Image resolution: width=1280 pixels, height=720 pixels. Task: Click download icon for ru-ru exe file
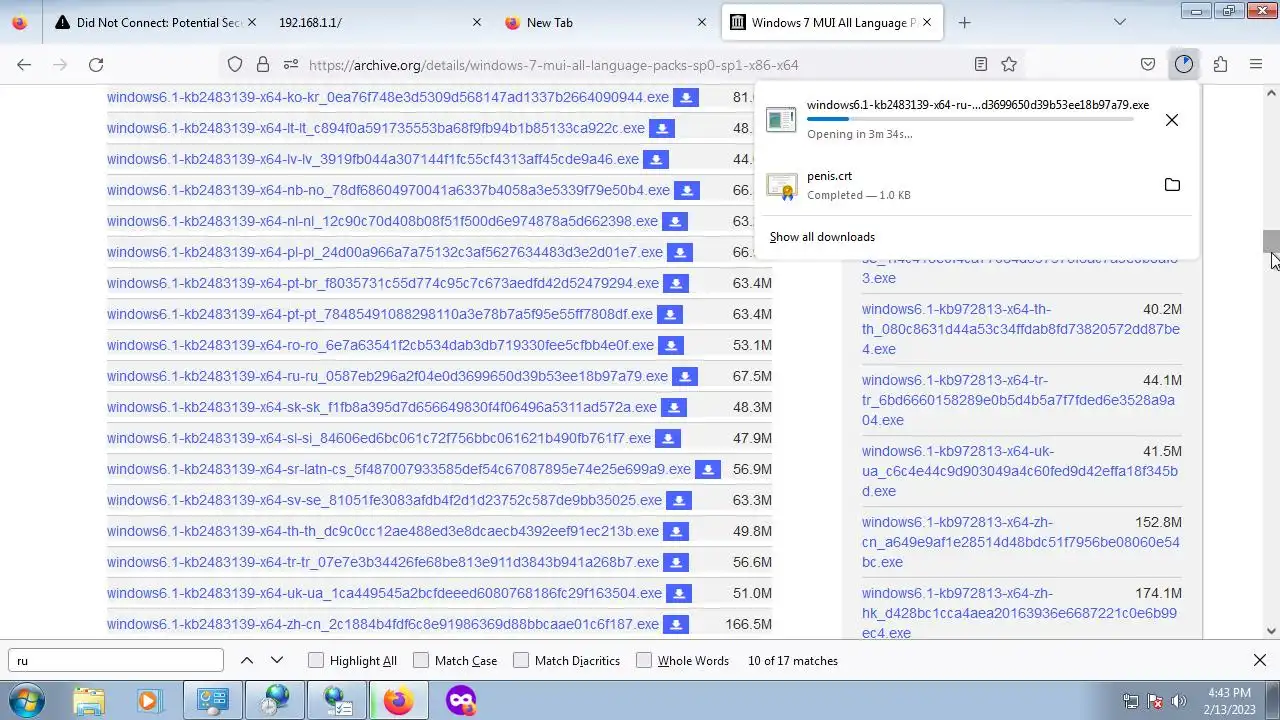(x=684, y=377)
